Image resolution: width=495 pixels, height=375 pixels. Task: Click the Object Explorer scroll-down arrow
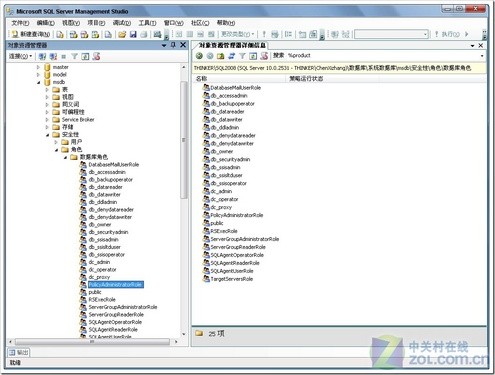[x=184, y=334]
